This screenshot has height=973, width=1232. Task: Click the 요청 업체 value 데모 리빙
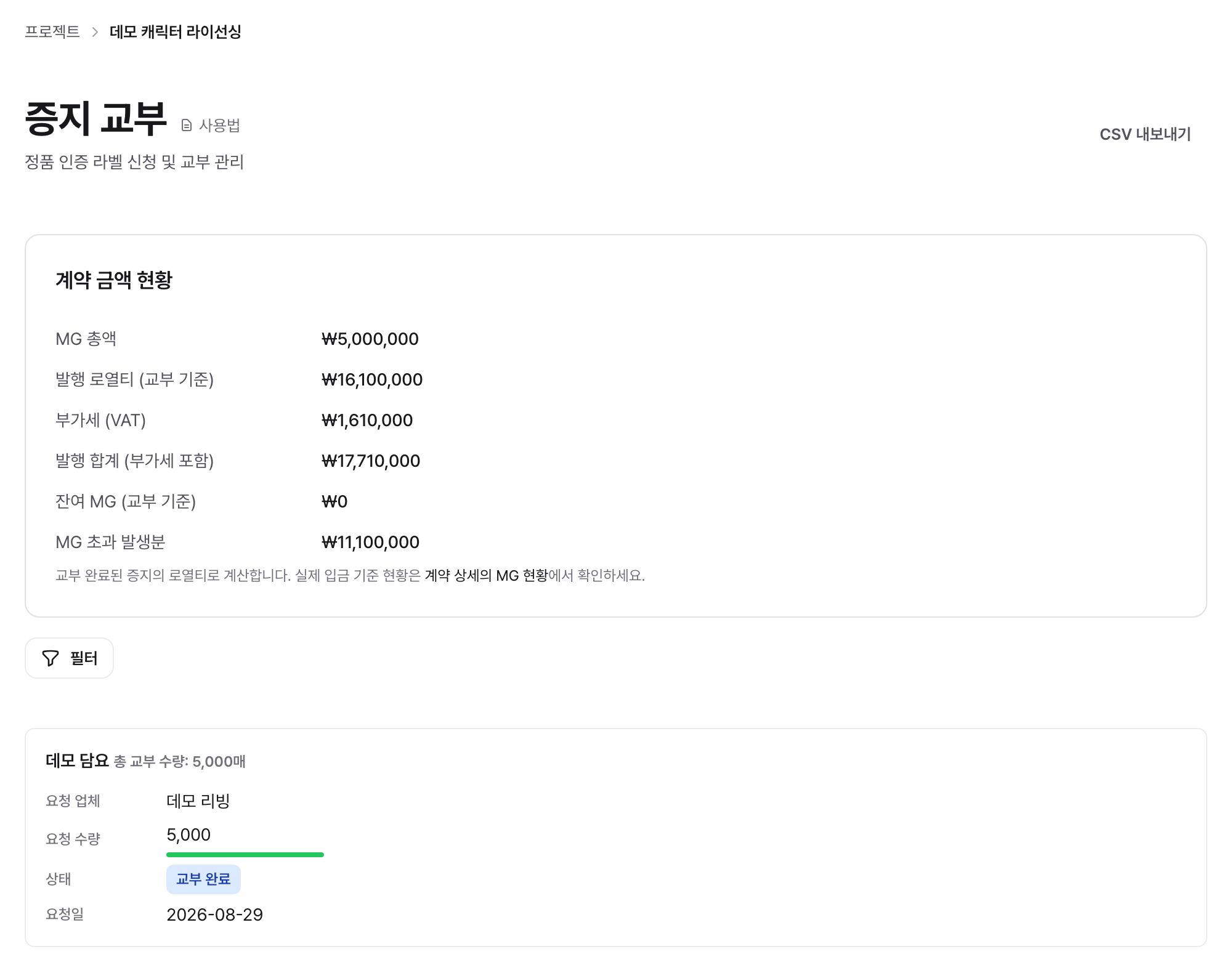198,801
